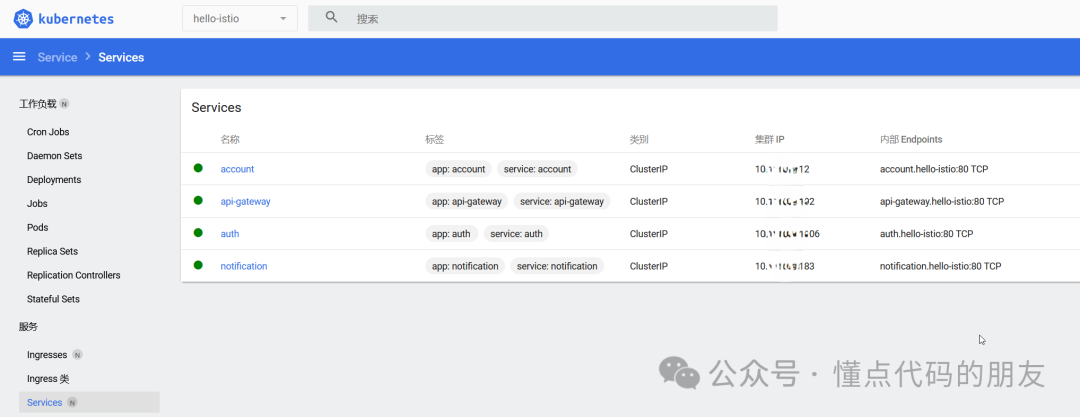The width and height of the screenshot is (1080, 417).
Task: Click the 'app: api-gateway' label chip
Action: [467, 201]
